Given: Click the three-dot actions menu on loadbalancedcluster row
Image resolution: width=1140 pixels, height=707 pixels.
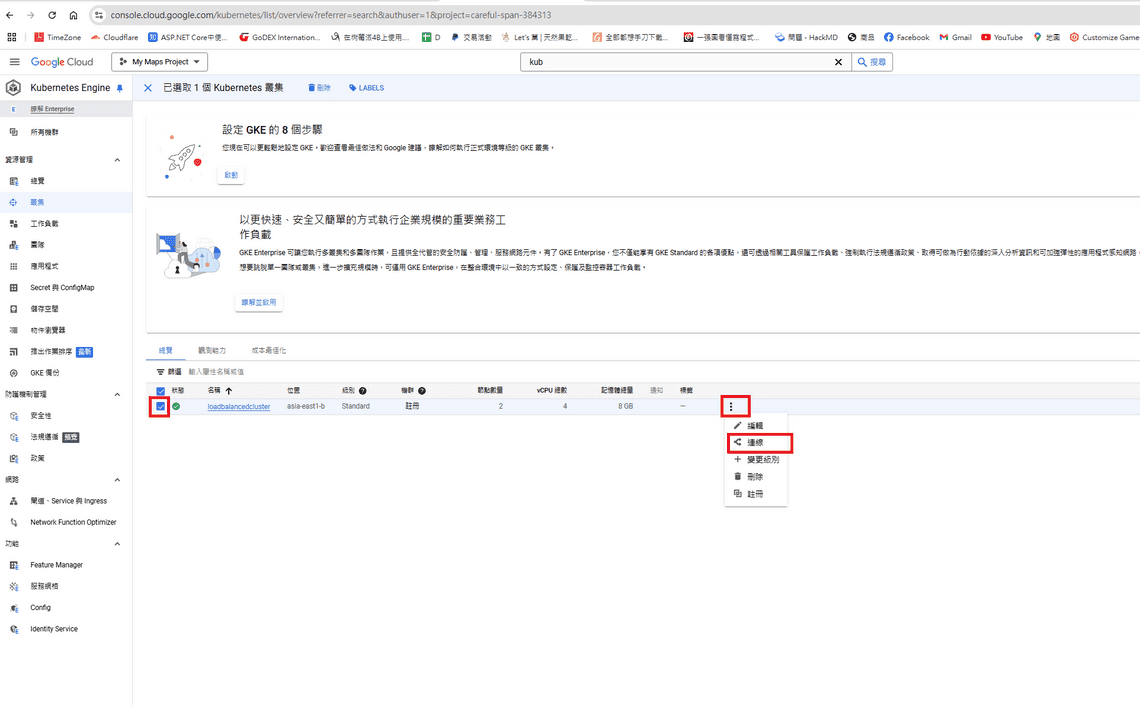Looking at the screenshot, I should point(734,406).
